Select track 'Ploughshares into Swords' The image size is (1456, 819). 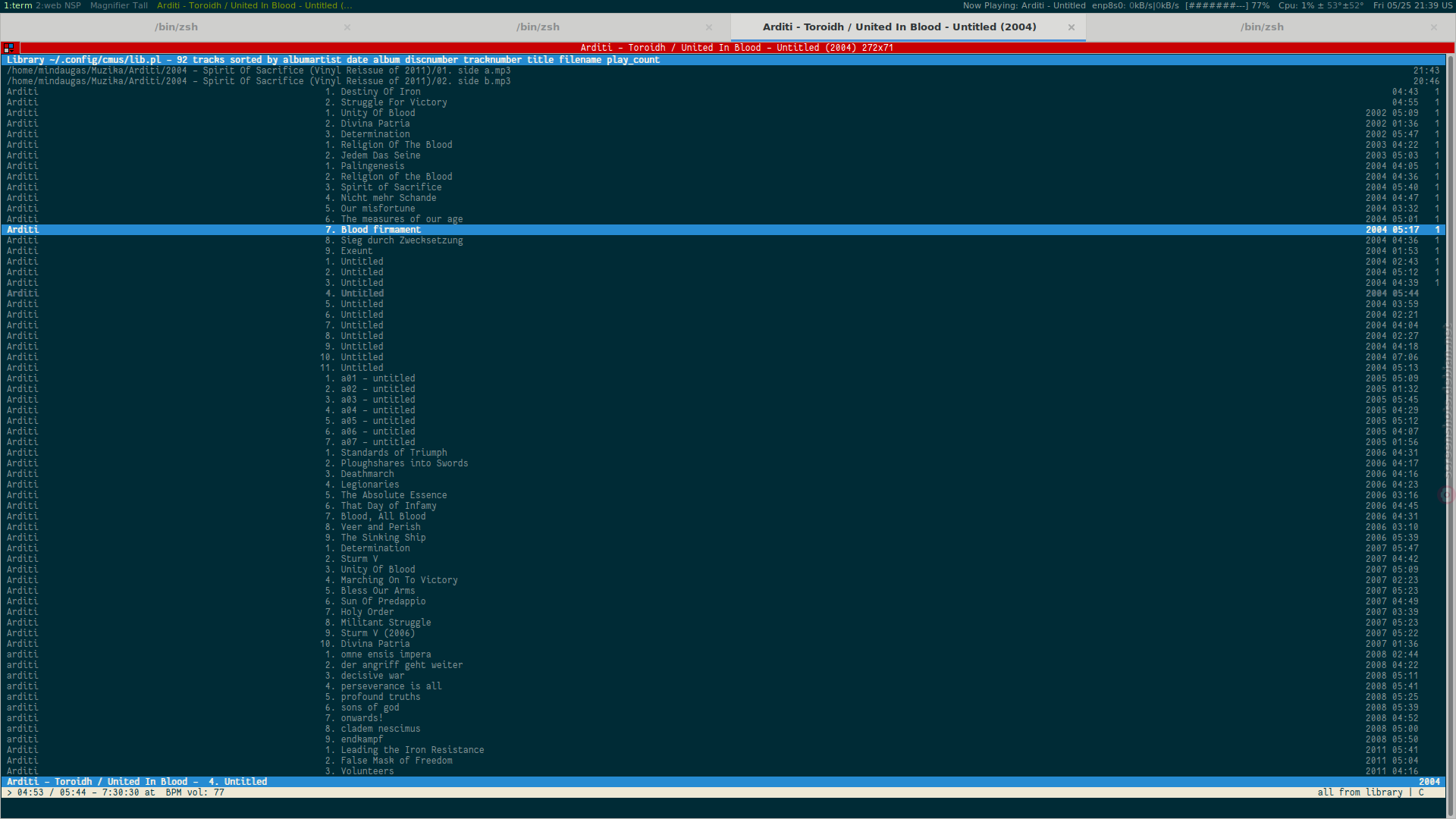[723, 463]
